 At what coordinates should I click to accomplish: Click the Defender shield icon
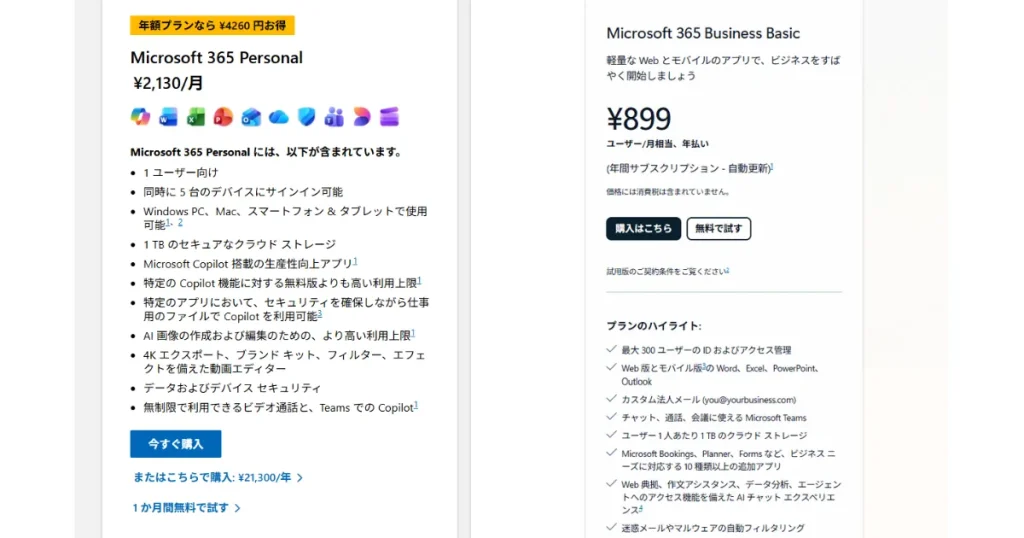tap(306, 117)
